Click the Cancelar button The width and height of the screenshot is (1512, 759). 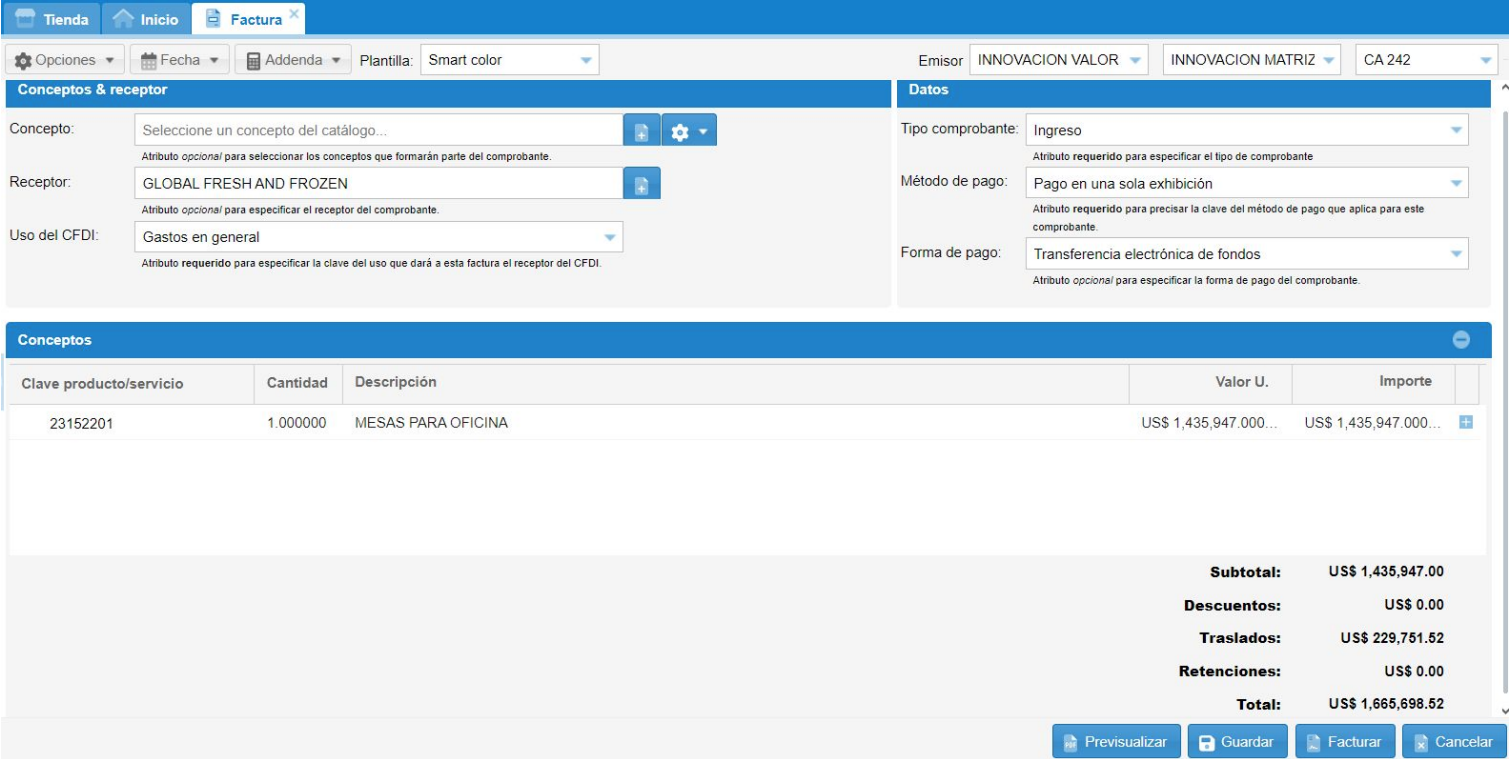tap(1453, 742)
